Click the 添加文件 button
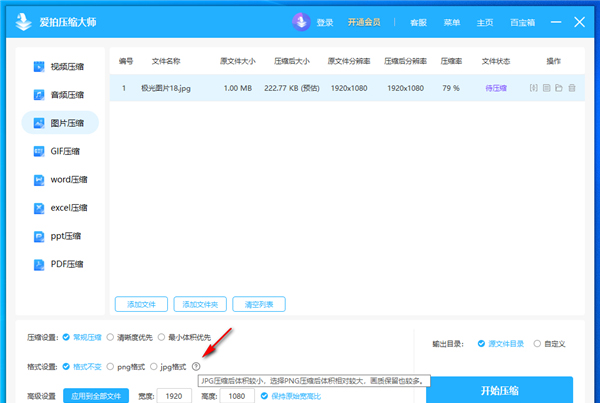 click(x=140, y=304)
